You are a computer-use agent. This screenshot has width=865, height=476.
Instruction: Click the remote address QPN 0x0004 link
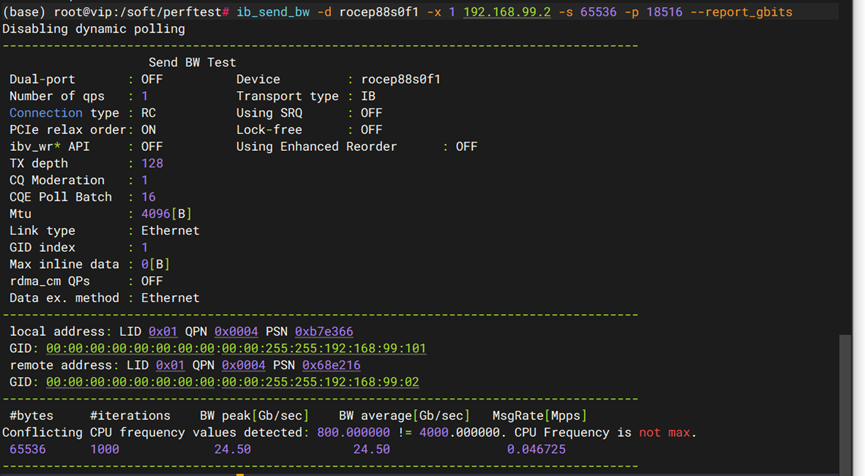[x=244, y=365]
